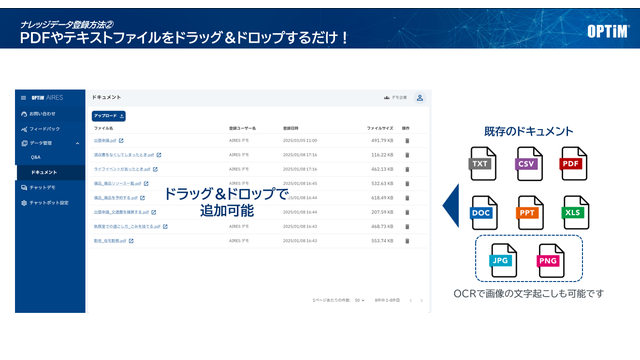Open the rows-per-page dropdown showing 50
The height and width of the screenshot is (360, 640).
pyautogui.click(x=359, y=300)
